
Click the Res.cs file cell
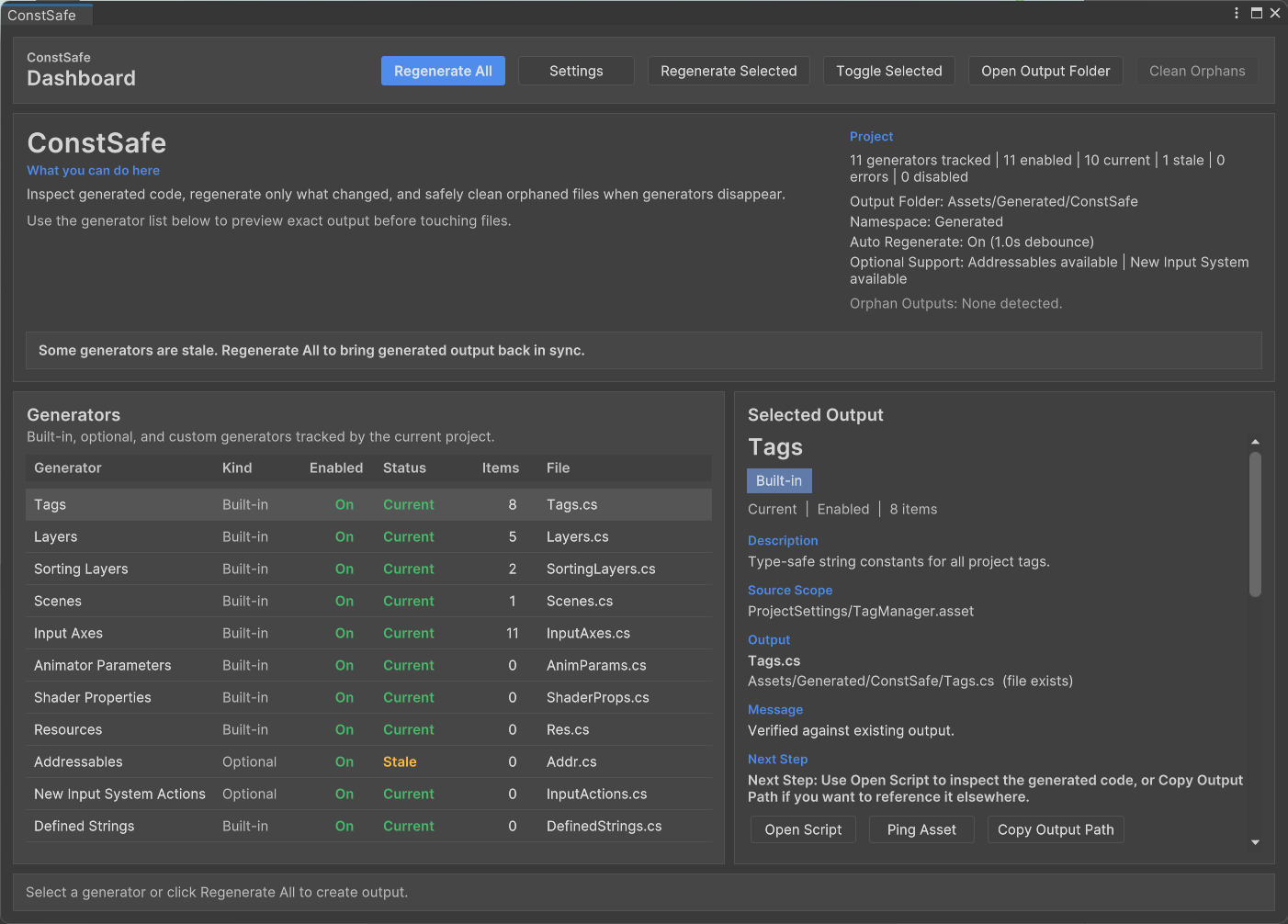click(x=568, y=729)
